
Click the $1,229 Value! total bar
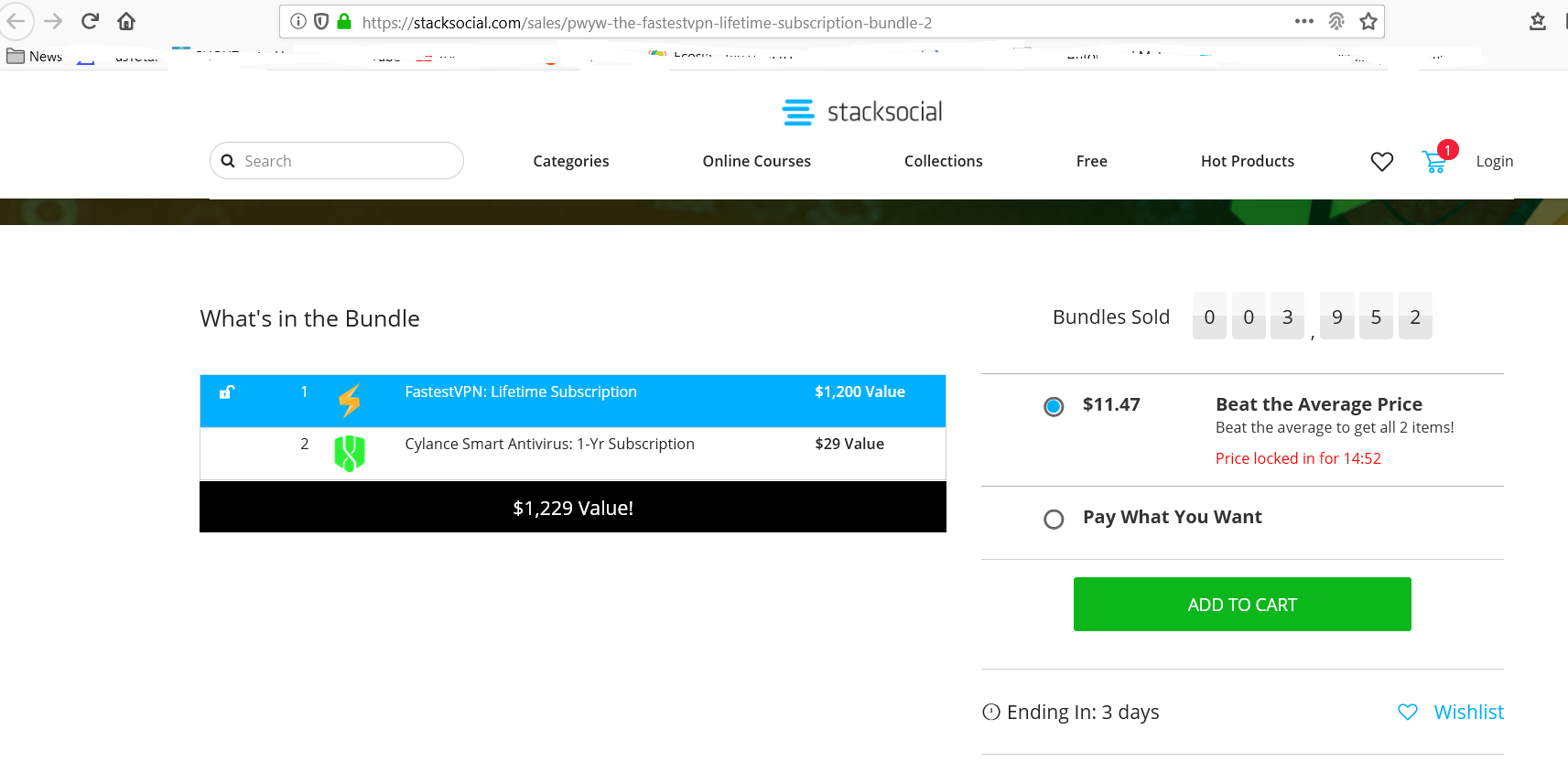[573, 508]
